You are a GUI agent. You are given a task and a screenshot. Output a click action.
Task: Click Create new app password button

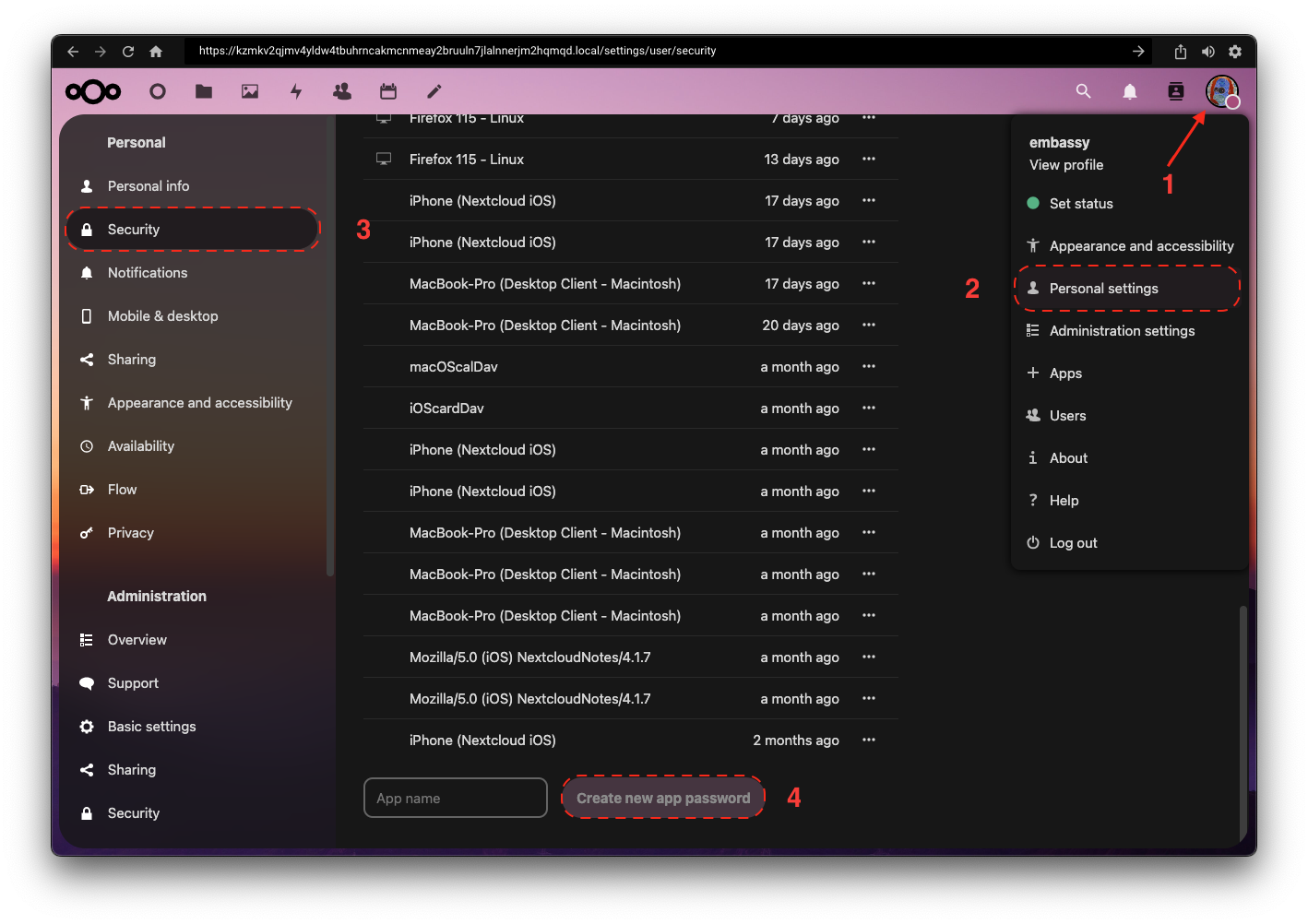coord(663,799)
